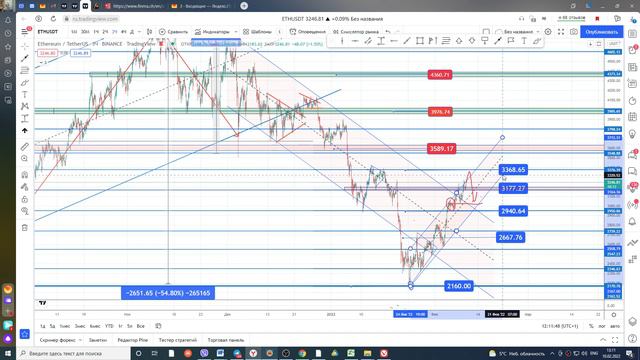Select the 1-day date range
The height and width of the screenshot is (360, 640).
coord(43,326)
